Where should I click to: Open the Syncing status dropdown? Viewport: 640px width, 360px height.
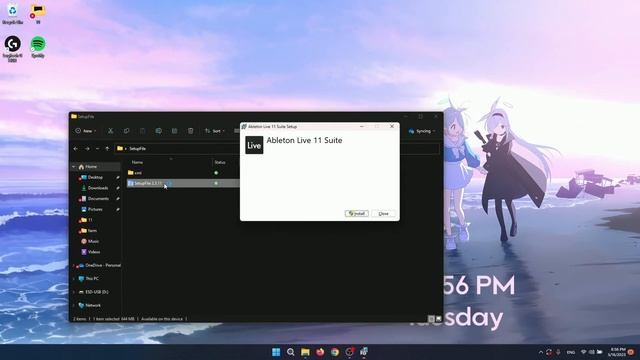tap(422, 131)
